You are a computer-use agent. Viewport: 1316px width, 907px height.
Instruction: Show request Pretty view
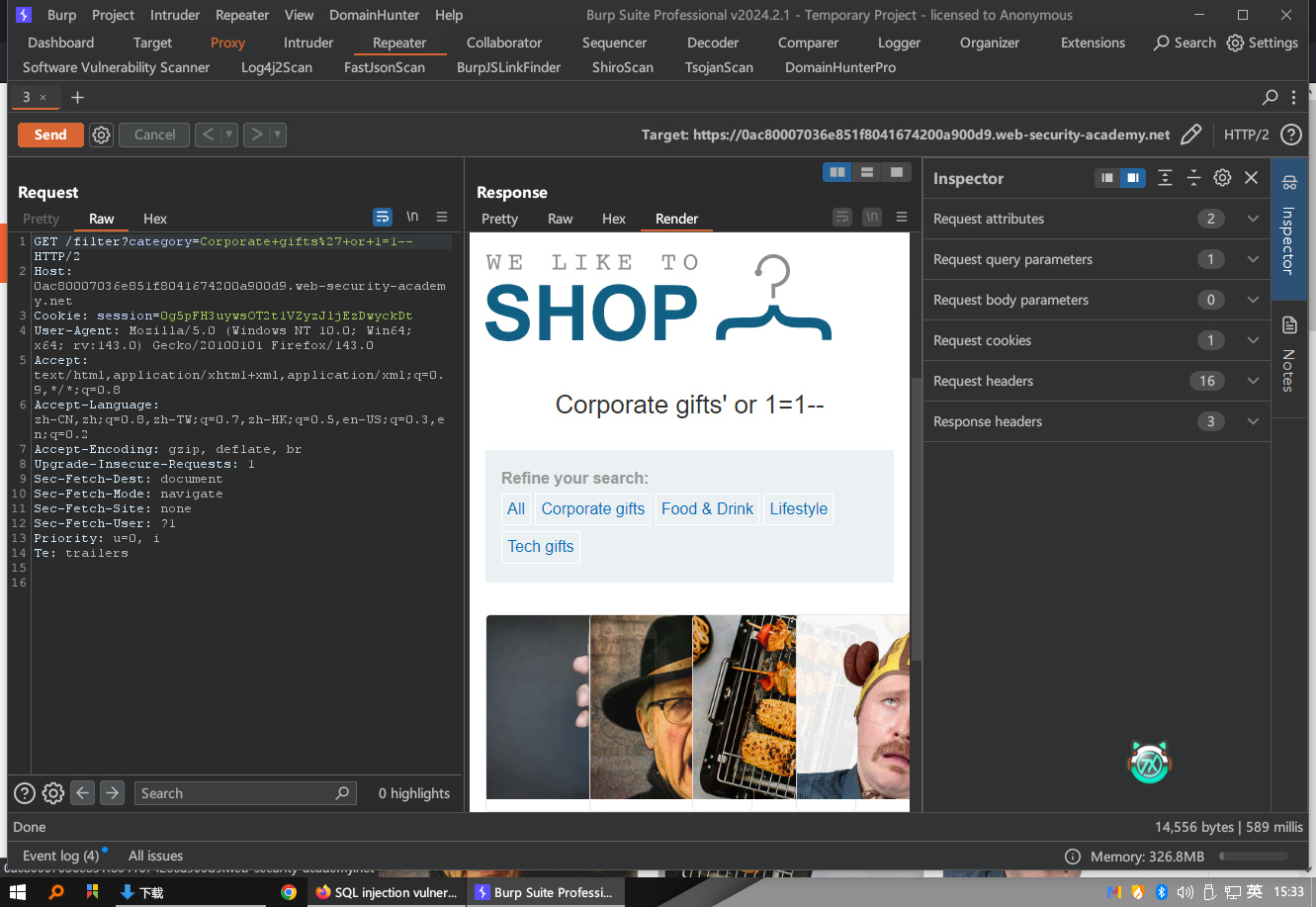[42, 219]
